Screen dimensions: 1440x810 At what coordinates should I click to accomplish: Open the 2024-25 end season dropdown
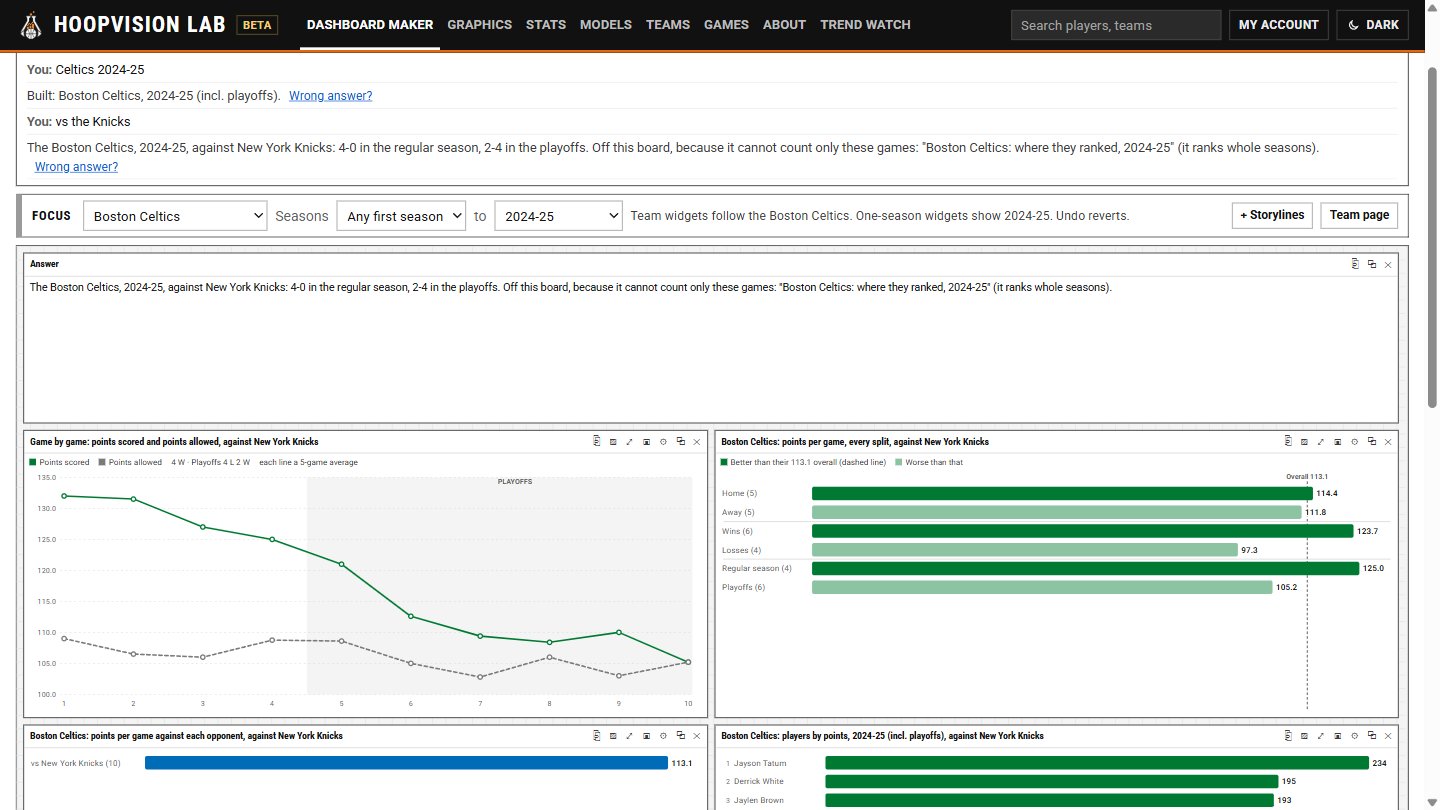559,216
